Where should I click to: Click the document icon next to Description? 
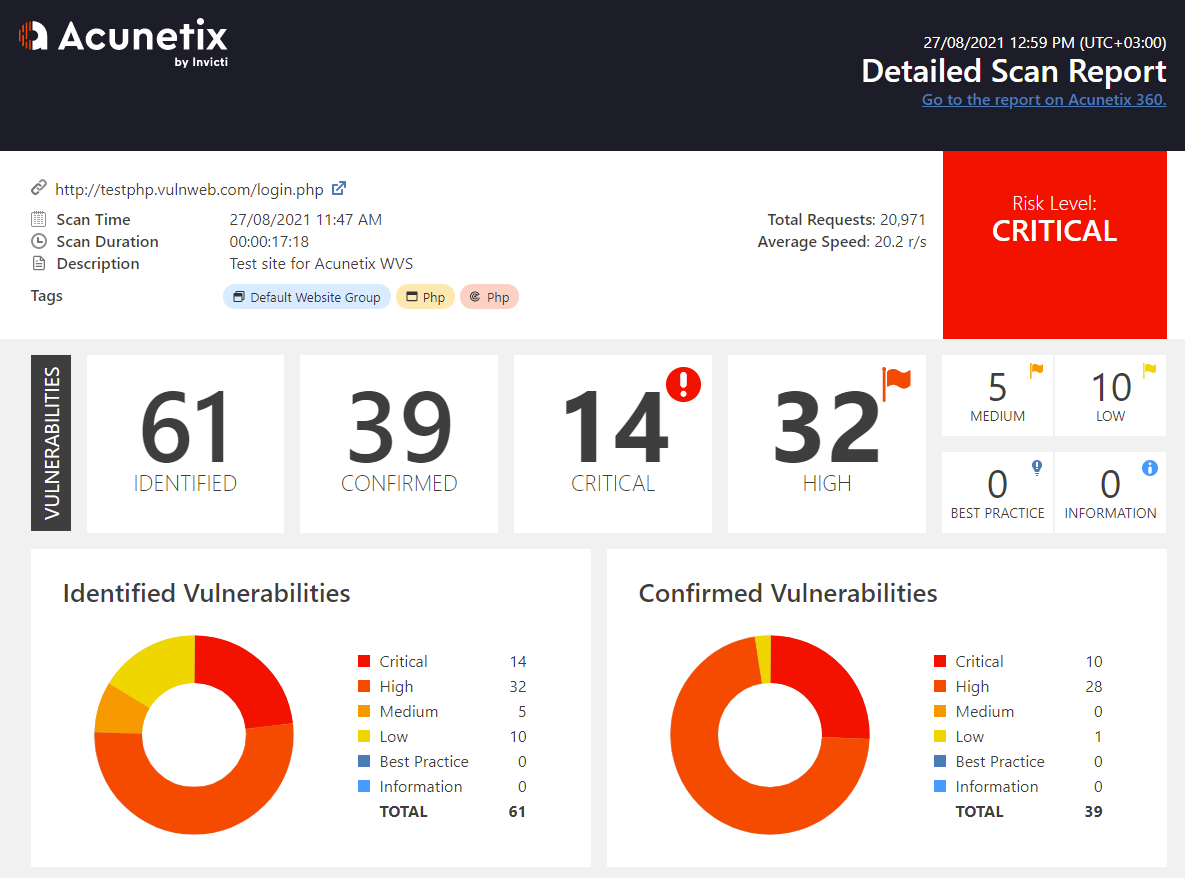click(39, 263)
